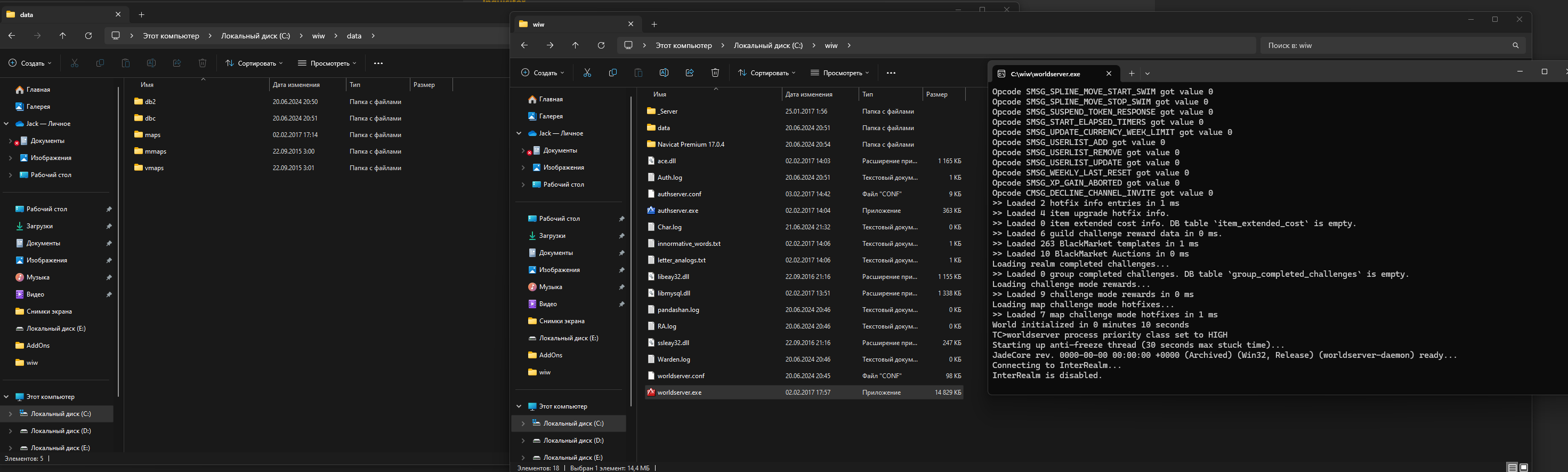Open new tab in data window
This screenshot has width=1568, height=472.
pyautogui.click(x=141, y=14)
